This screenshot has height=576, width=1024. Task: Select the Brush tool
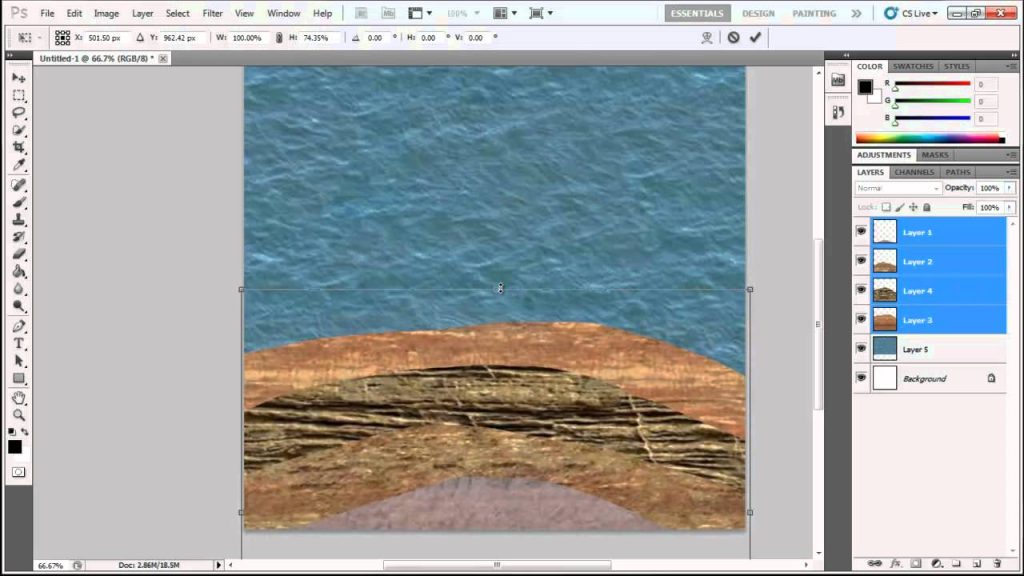pos(18,202)
